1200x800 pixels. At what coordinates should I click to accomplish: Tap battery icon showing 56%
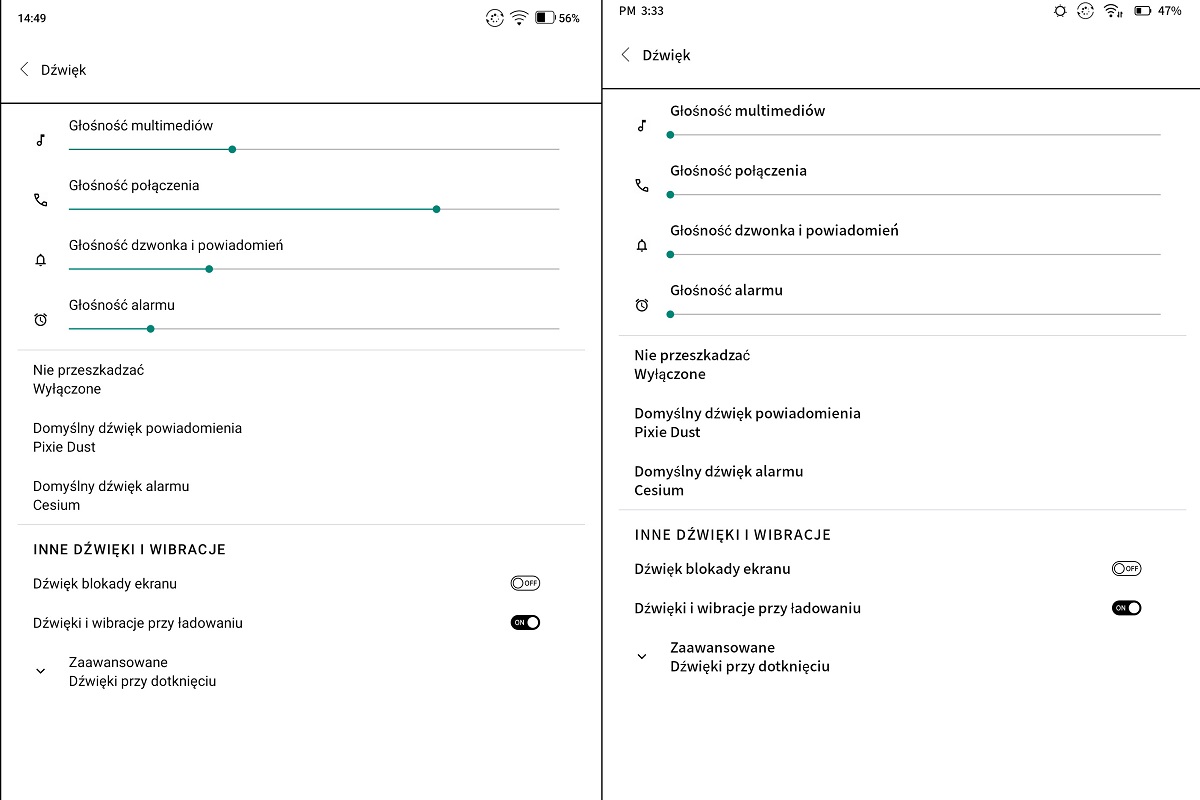point(545,18)
